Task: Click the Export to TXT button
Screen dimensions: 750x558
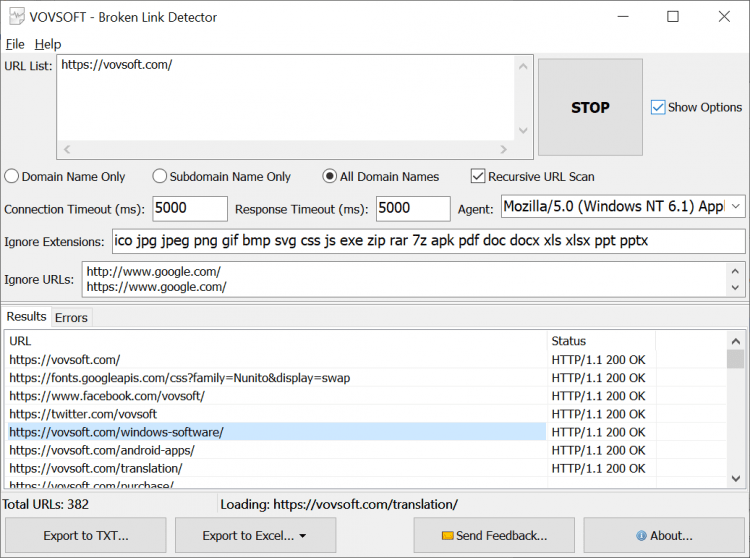Action: click(x=86, y=535)
